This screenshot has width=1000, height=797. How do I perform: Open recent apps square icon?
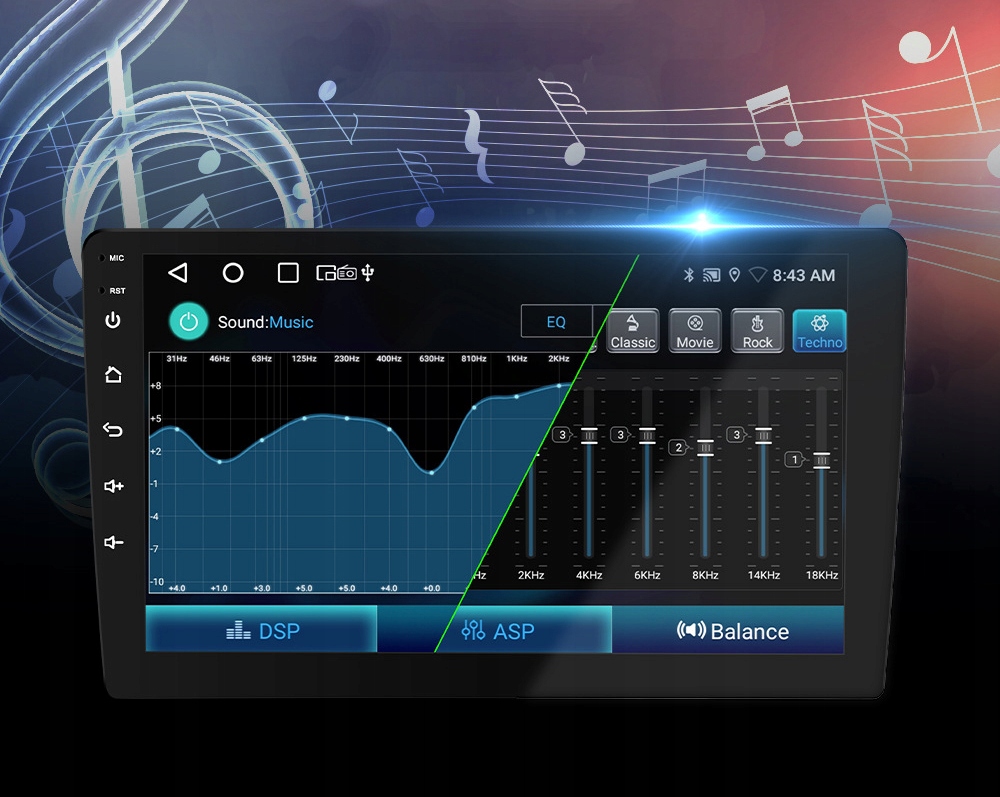(288, 273)
